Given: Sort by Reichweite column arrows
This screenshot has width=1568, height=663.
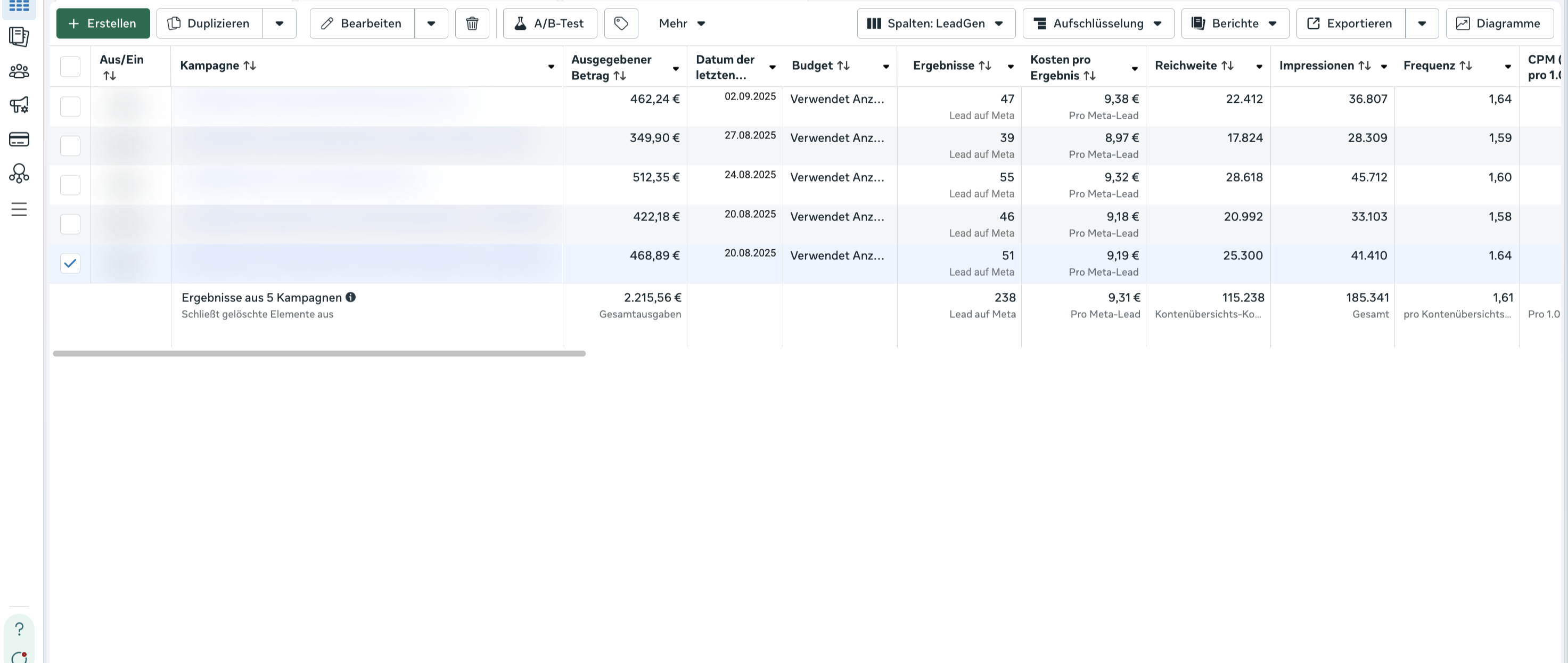Looking at the screenshot, I should click(1227, 65).
